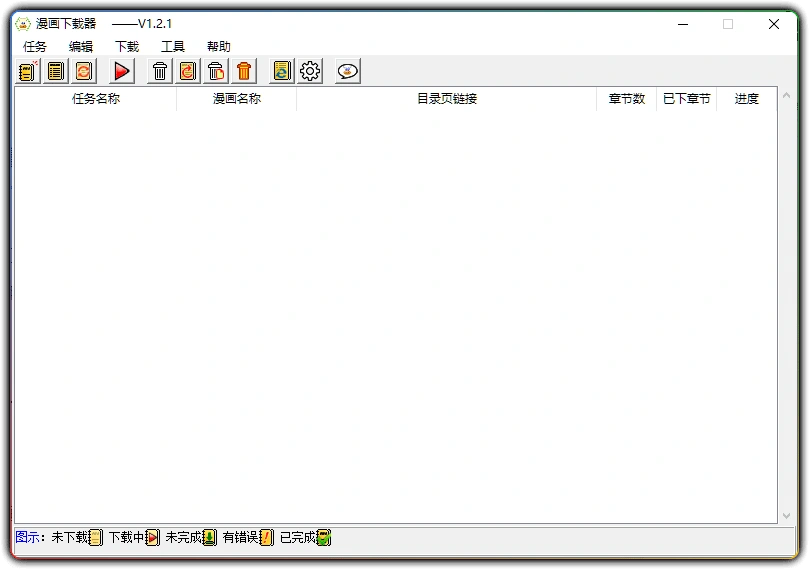Click the 有错误 legend icon
This screenshot has height=569, width=809.
[267, 538]
